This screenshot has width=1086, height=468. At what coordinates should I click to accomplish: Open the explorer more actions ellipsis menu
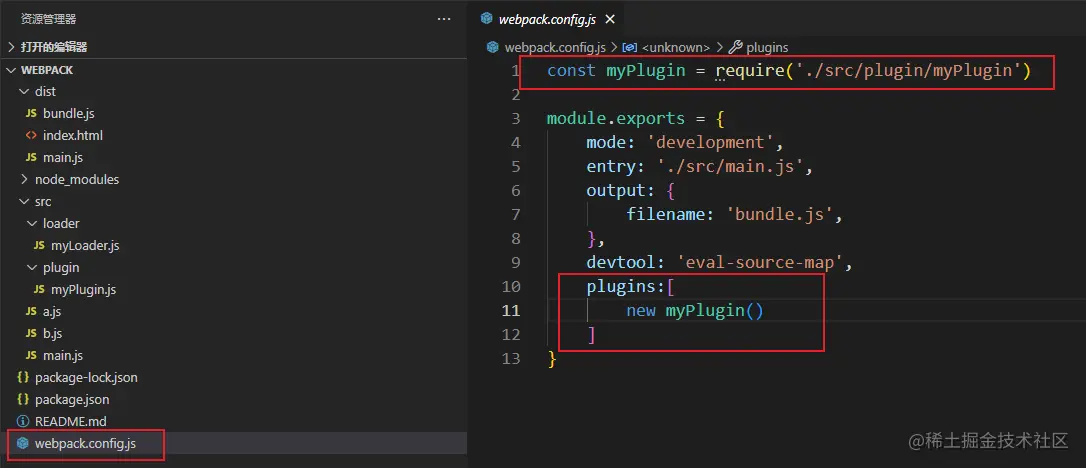pos(444,19)
